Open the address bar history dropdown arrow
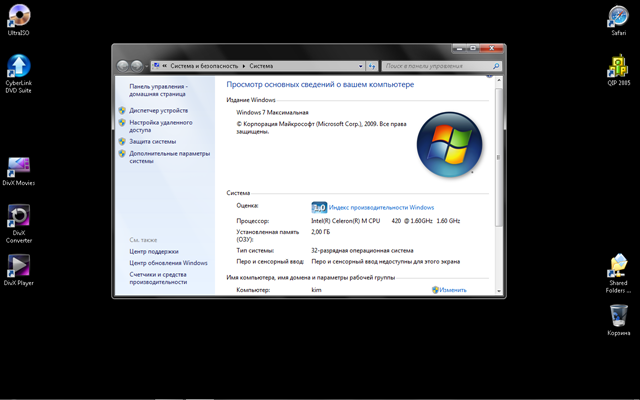Screen dimensions: 640x400 360,66
